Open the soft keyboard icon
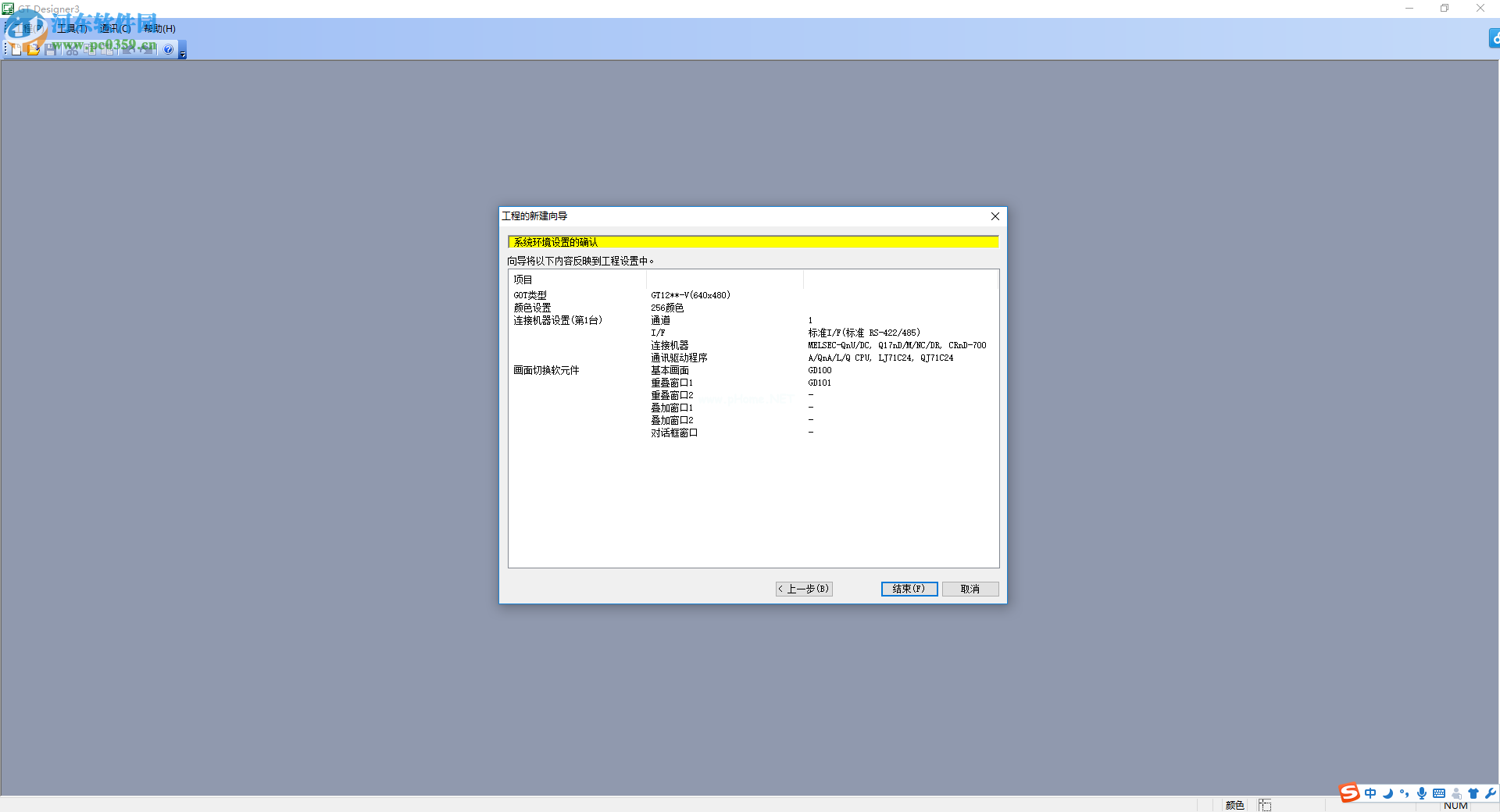This screenshot has width=1500, height=812. point(1438,793)
